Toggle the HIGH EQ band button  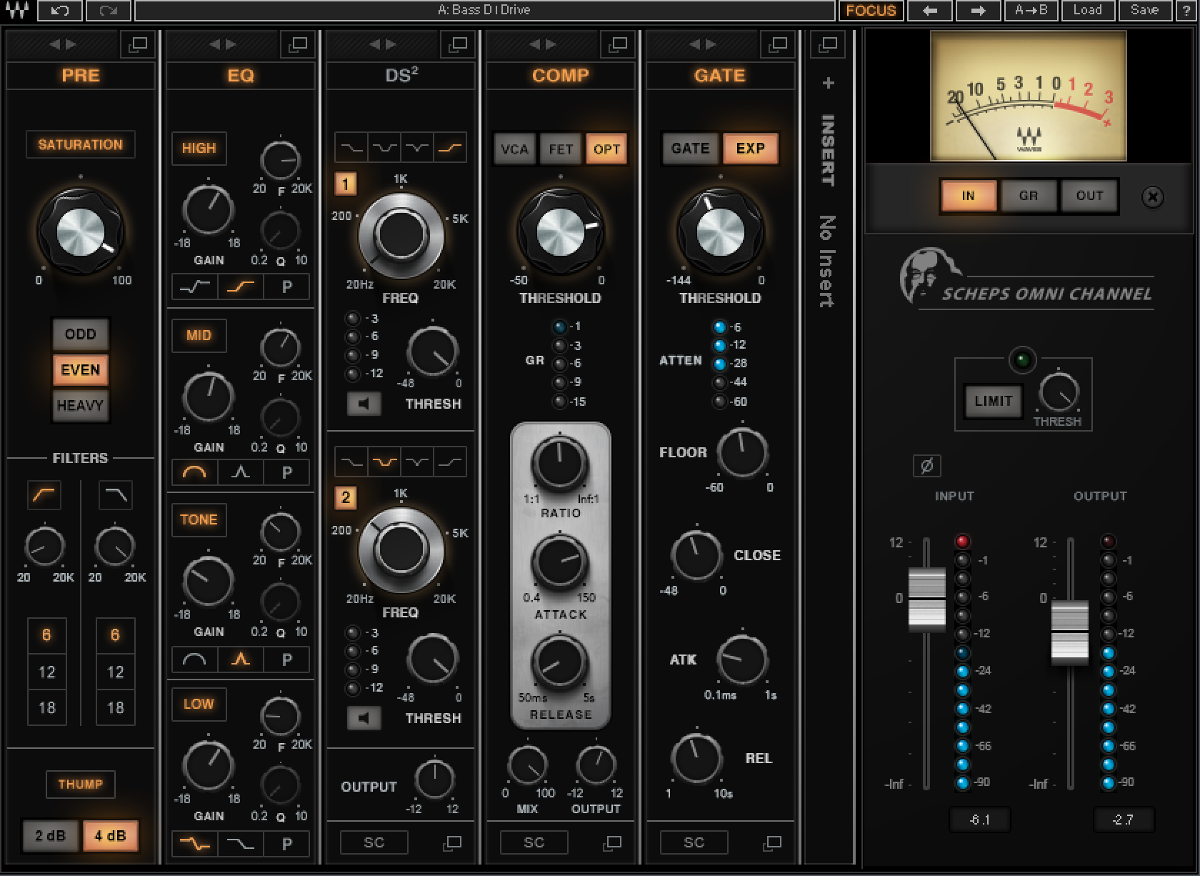(199, 148)
